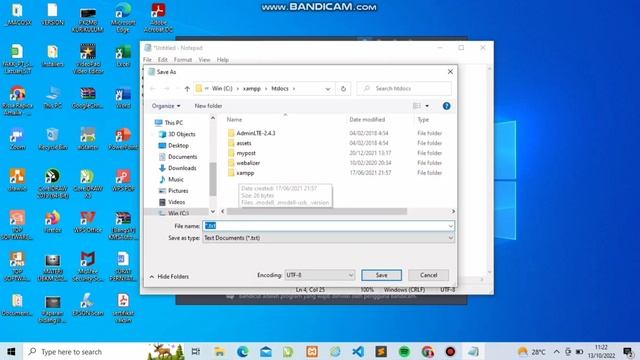This screenshot has width=640, height=360.
Task: Create a New folder in htdocs
Action: [208, 106]
